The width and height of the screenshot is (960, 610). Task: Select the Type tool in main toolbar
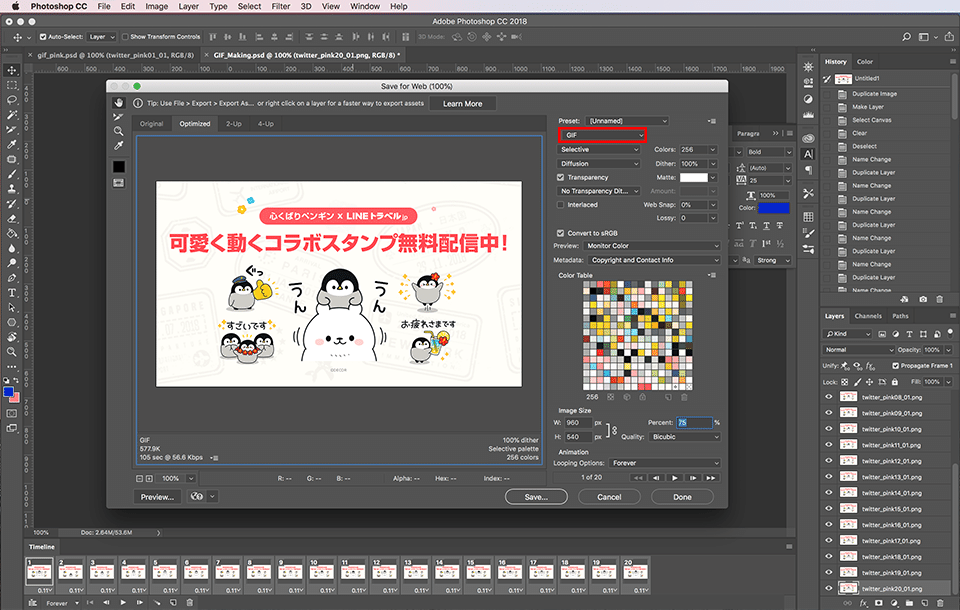click(x=11, y=293)
